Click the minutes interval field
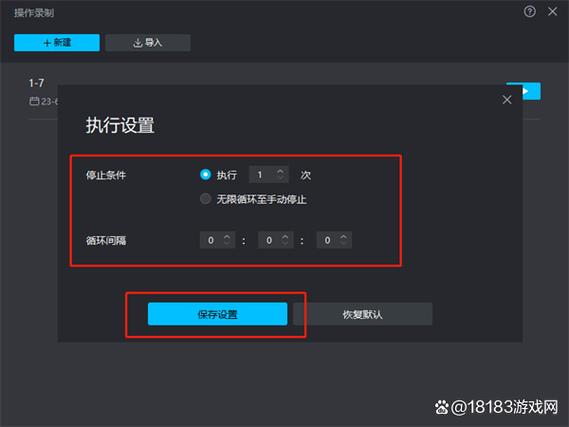 coord(275,240)
